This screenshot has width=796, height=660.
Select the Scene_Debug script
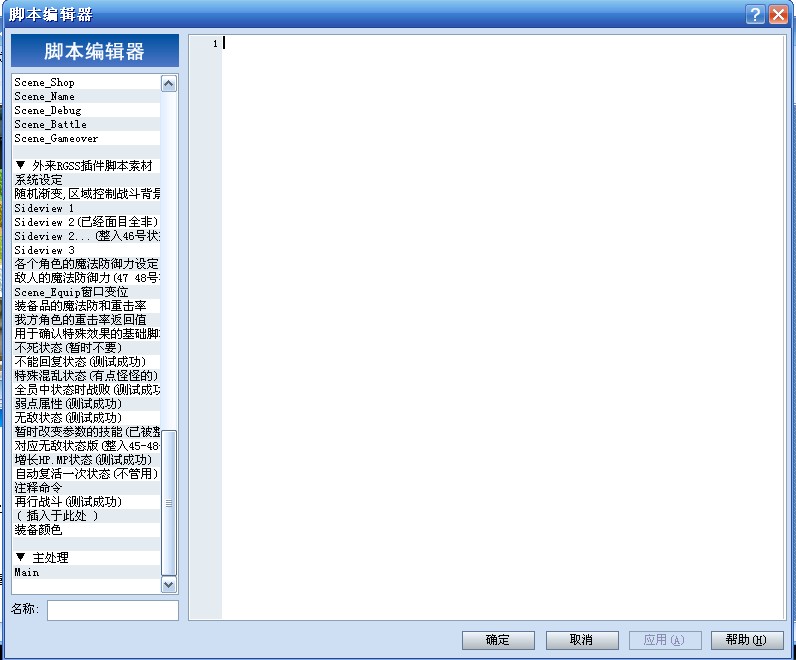86,110
